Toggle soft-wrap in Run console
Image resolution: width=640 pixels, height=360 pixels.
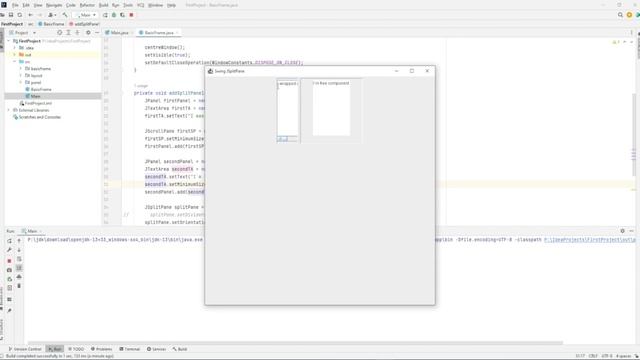pos(19,259)
